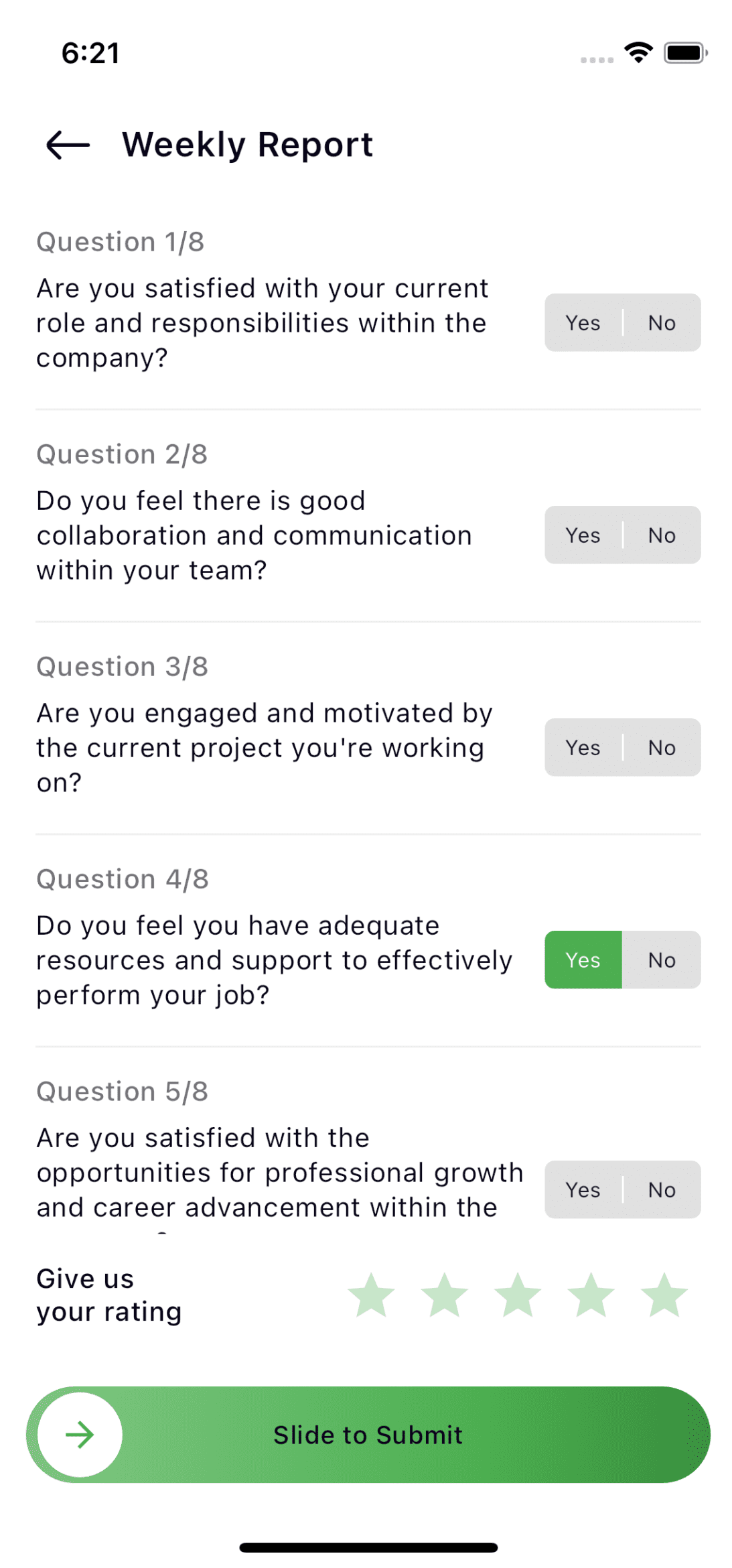Answer No to Question 1 role satisfaction
The image size is (732, 1568).
(662, 323)
